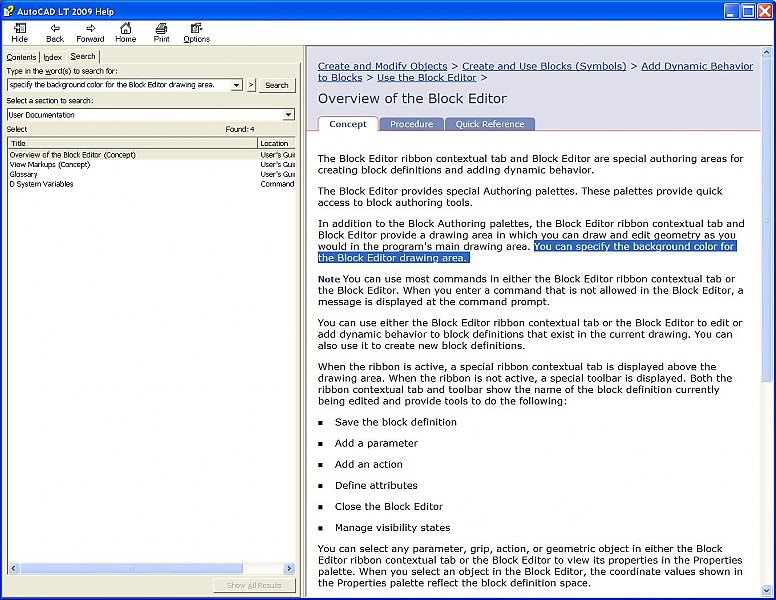Follow 'Create and Use Blocks (Symbols)' link

point(544,66)
